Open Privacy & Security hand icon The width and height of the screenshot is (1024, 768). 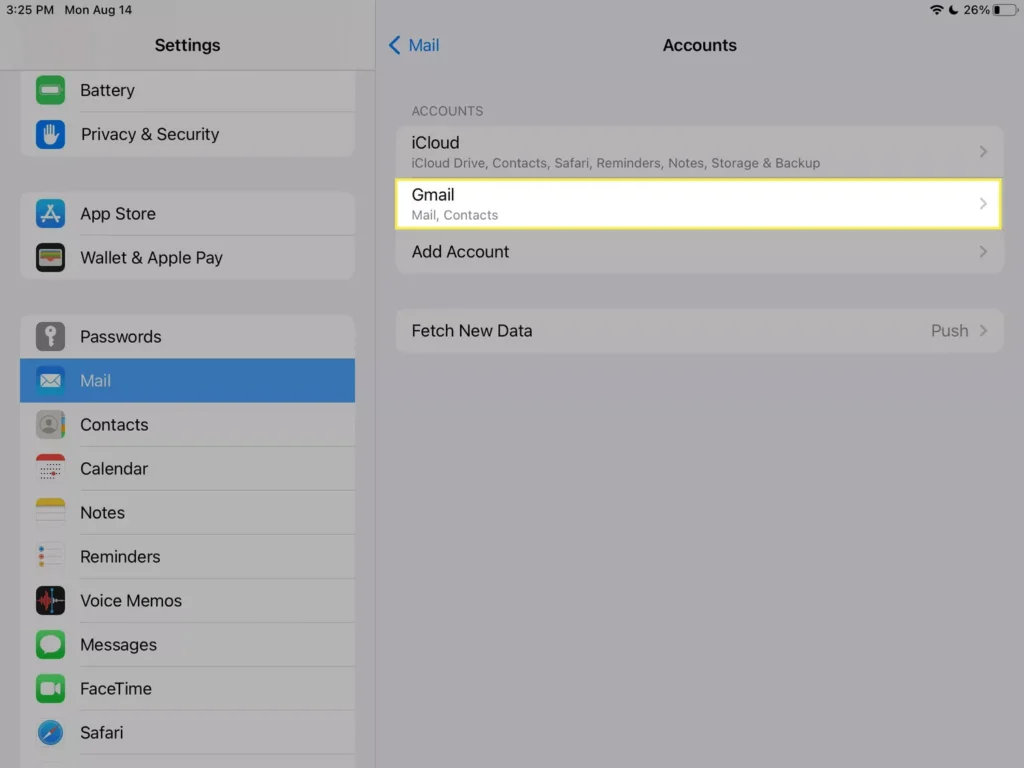pos(50,134)
